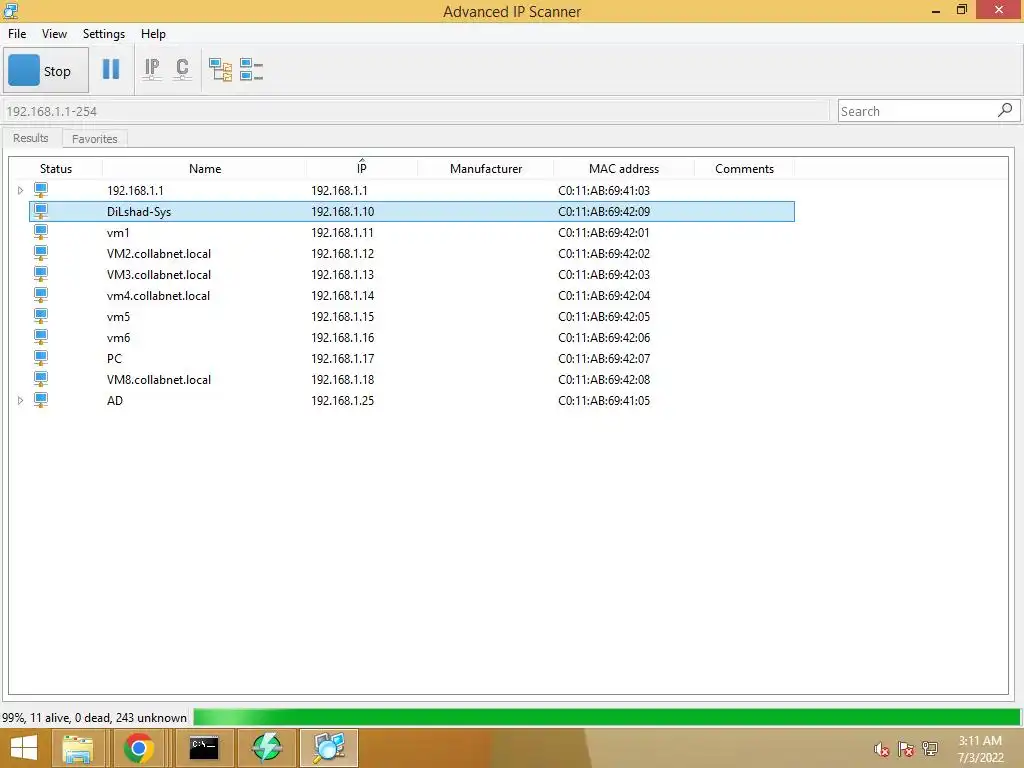Switch to the Results tab
The height and width of the screenshot is (768, 1024).
(31, 138)
